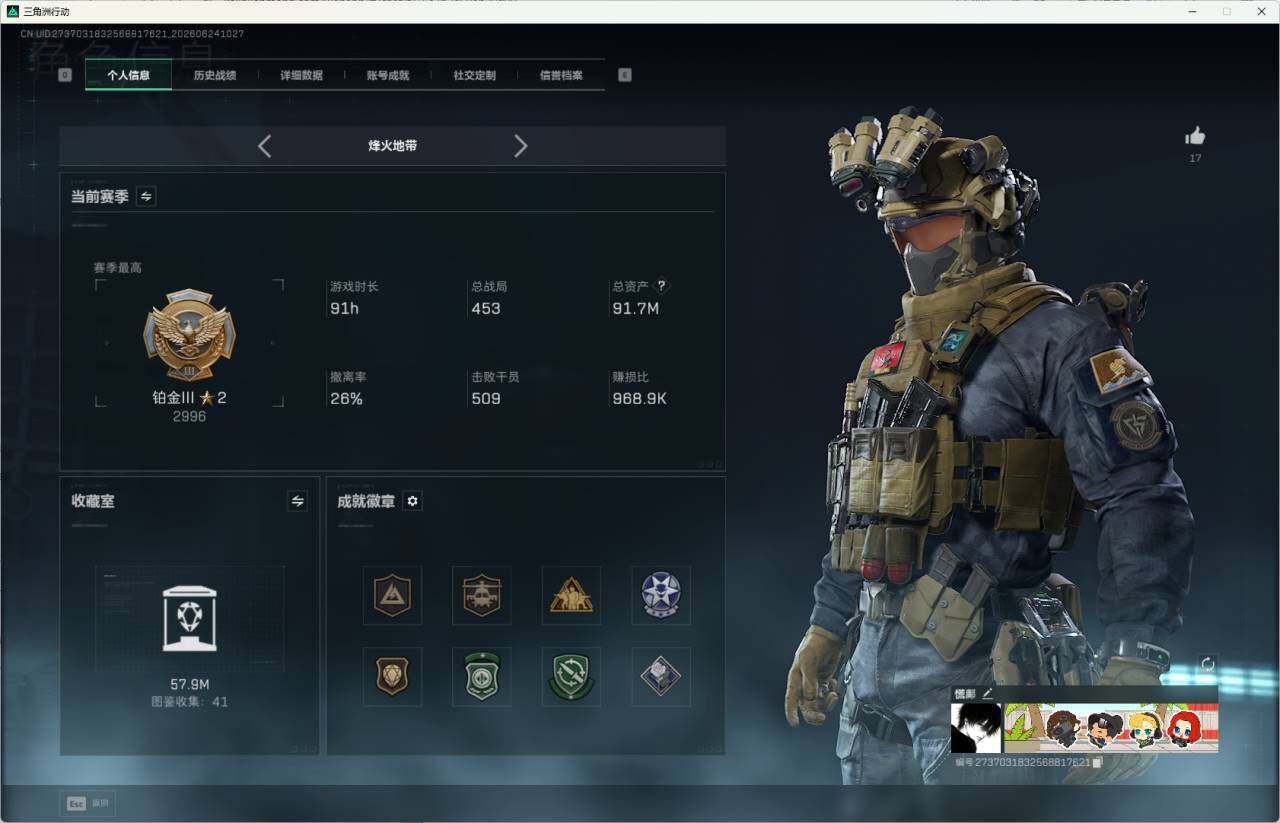Click the 总资产 value 91.7M
Viewport: 1280px width, 823px height.
(636, 308)
